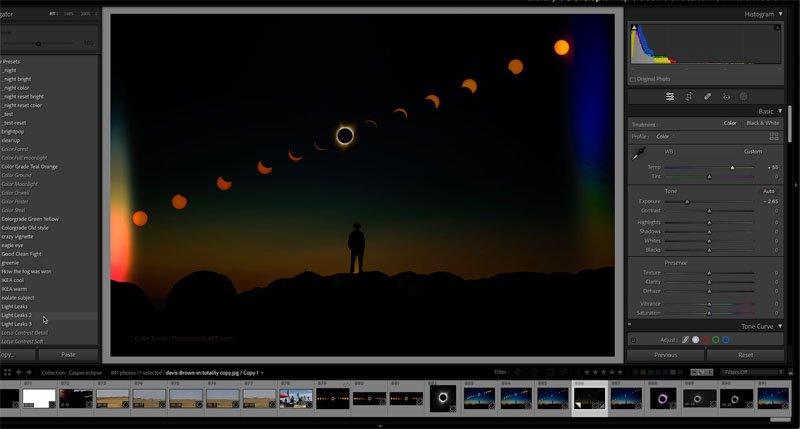The width and height of the screenshot is (800, 429).
Task: Adjust the Exposure slider handle
Action: coord(687,201)
